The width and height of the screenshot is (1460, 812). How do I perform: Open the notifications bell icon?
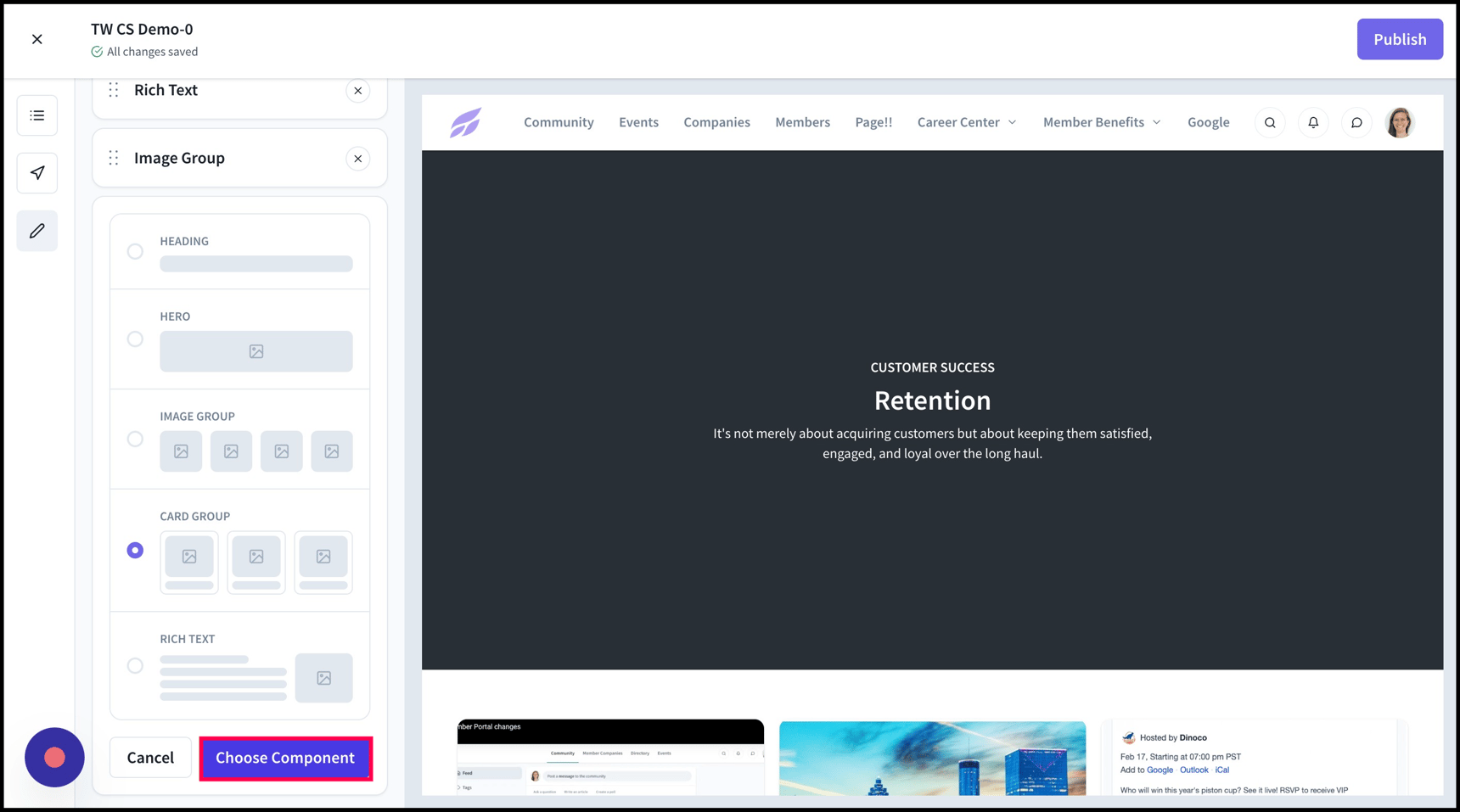point(1313,123)
